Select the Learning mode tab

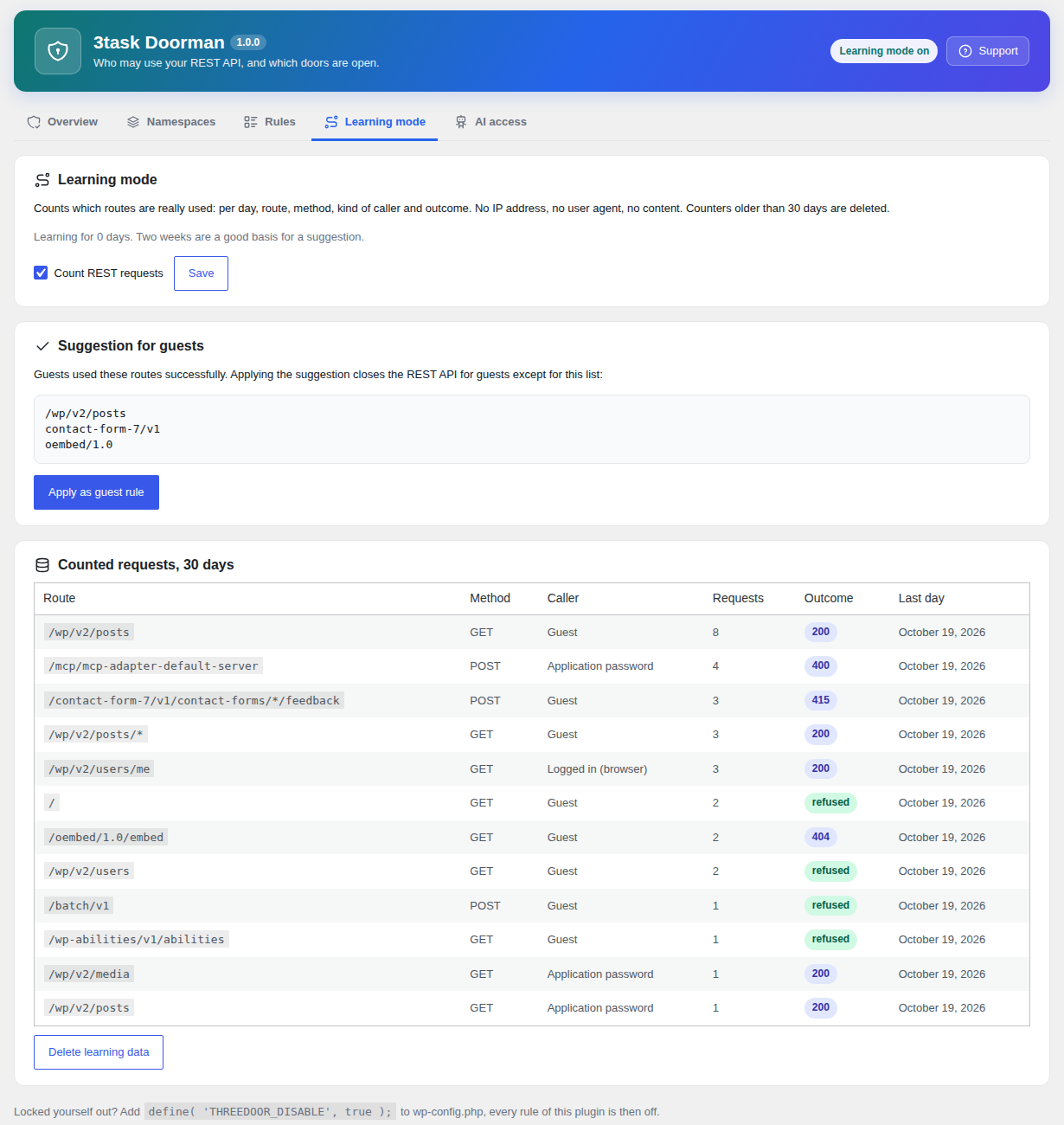coord(375,122)
